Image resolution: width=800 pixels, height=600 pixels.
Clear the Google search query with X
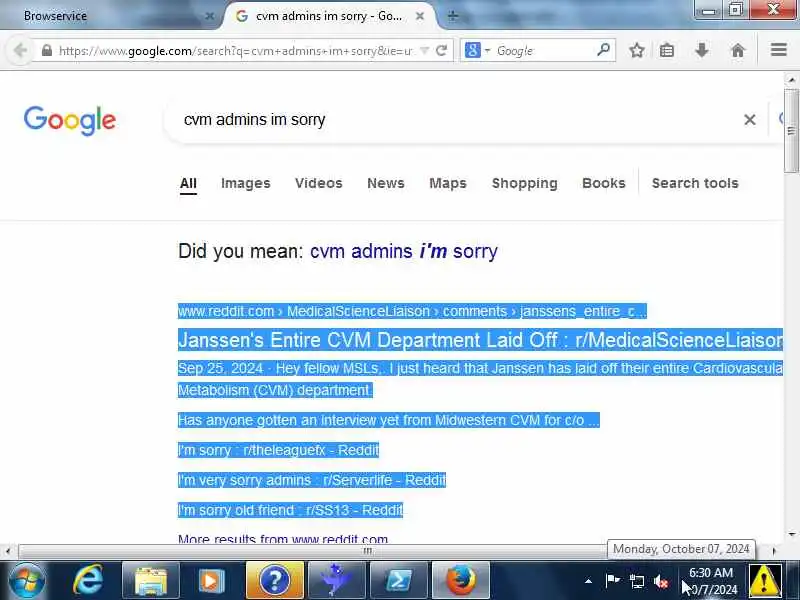[x=749, y=120]
